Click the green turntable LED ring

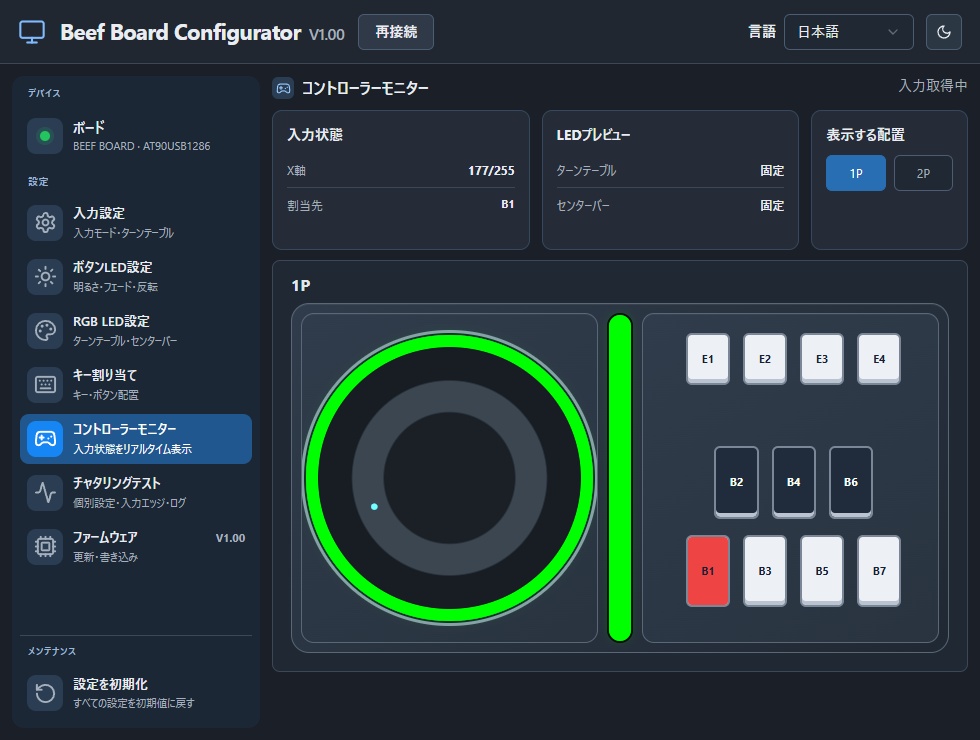[449, 342]
